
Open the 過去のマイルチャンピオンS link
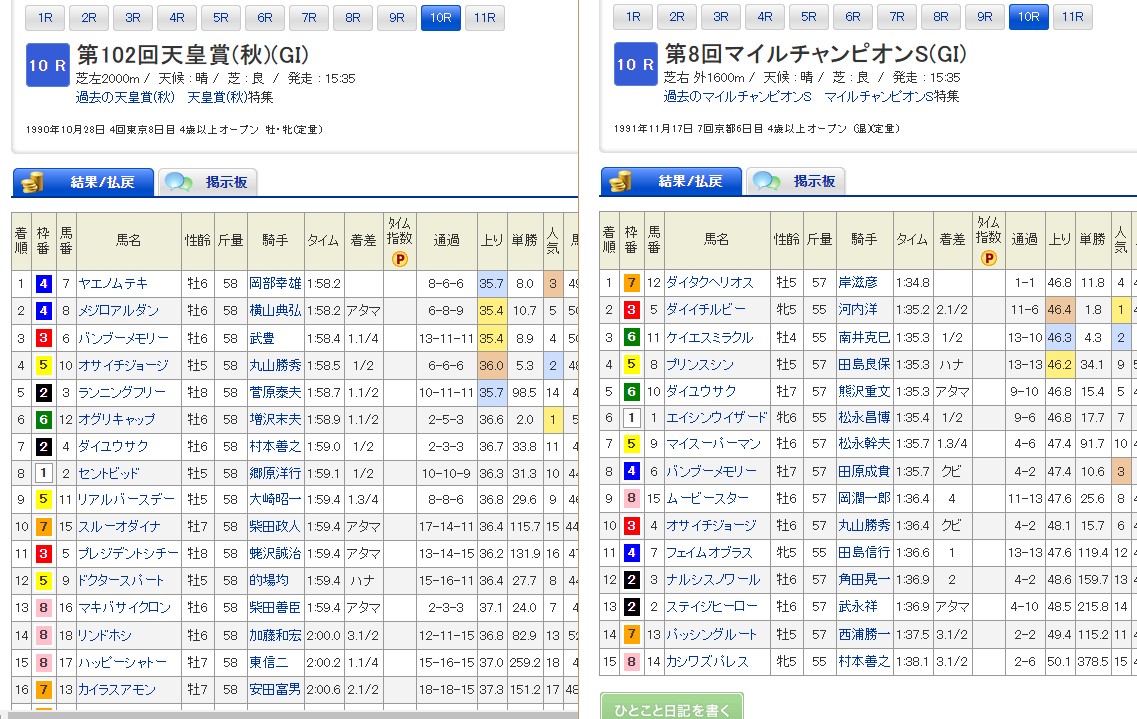click(x=737, y=97)
